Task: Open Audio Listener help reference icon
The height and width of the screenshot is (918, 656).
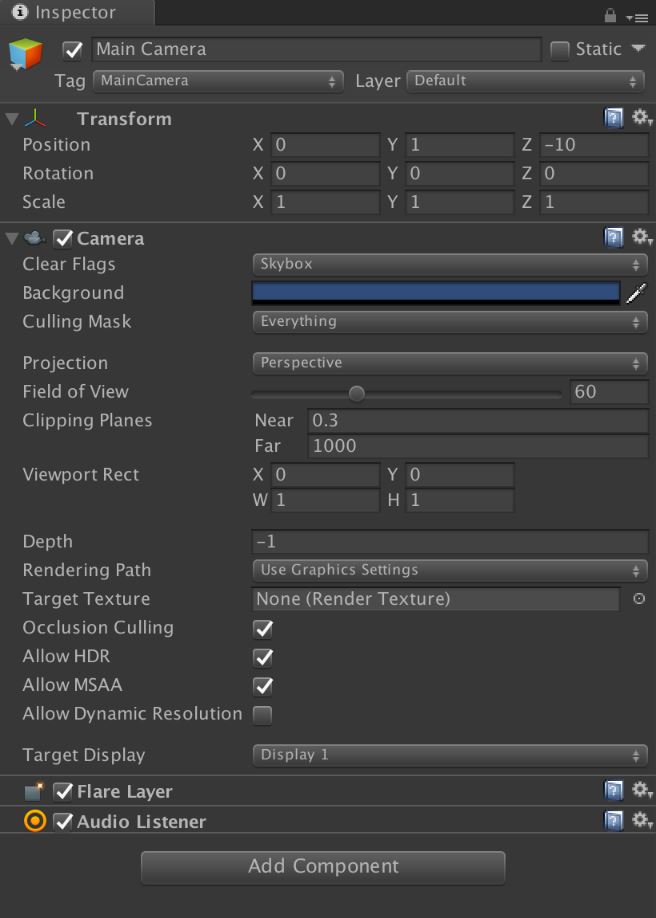Action: point(614,821)
